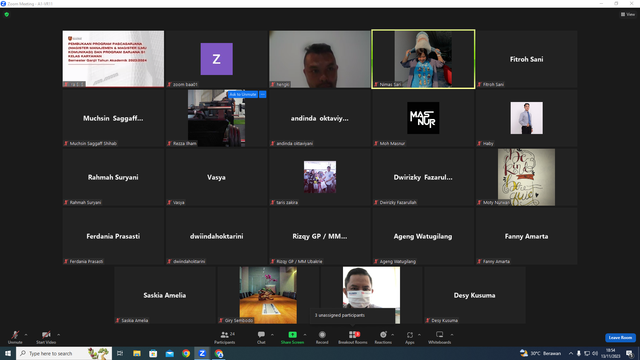Click hengki video tile
The image size is (640, 360).
coord(320,59)
